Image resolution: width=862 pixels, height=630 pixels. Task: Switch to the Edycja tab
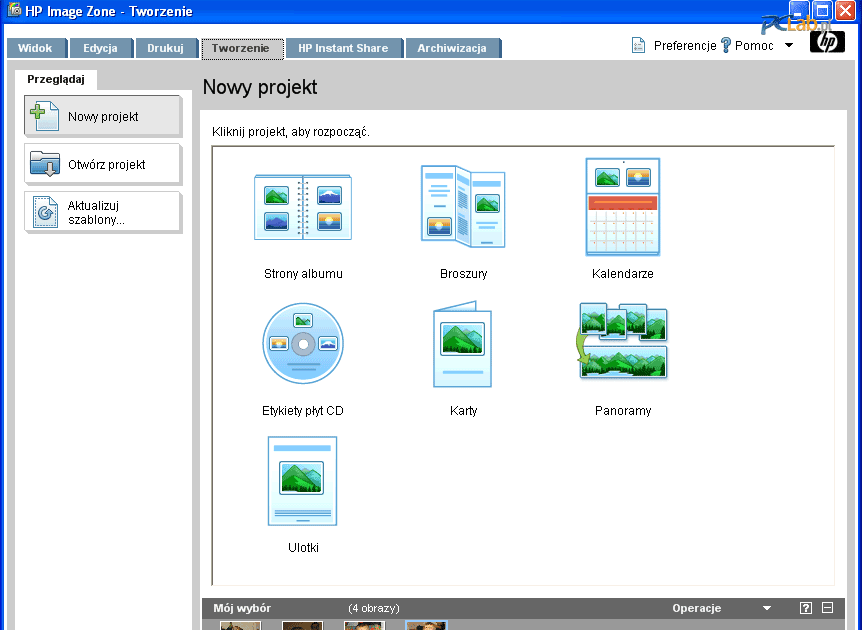point(102,48)
